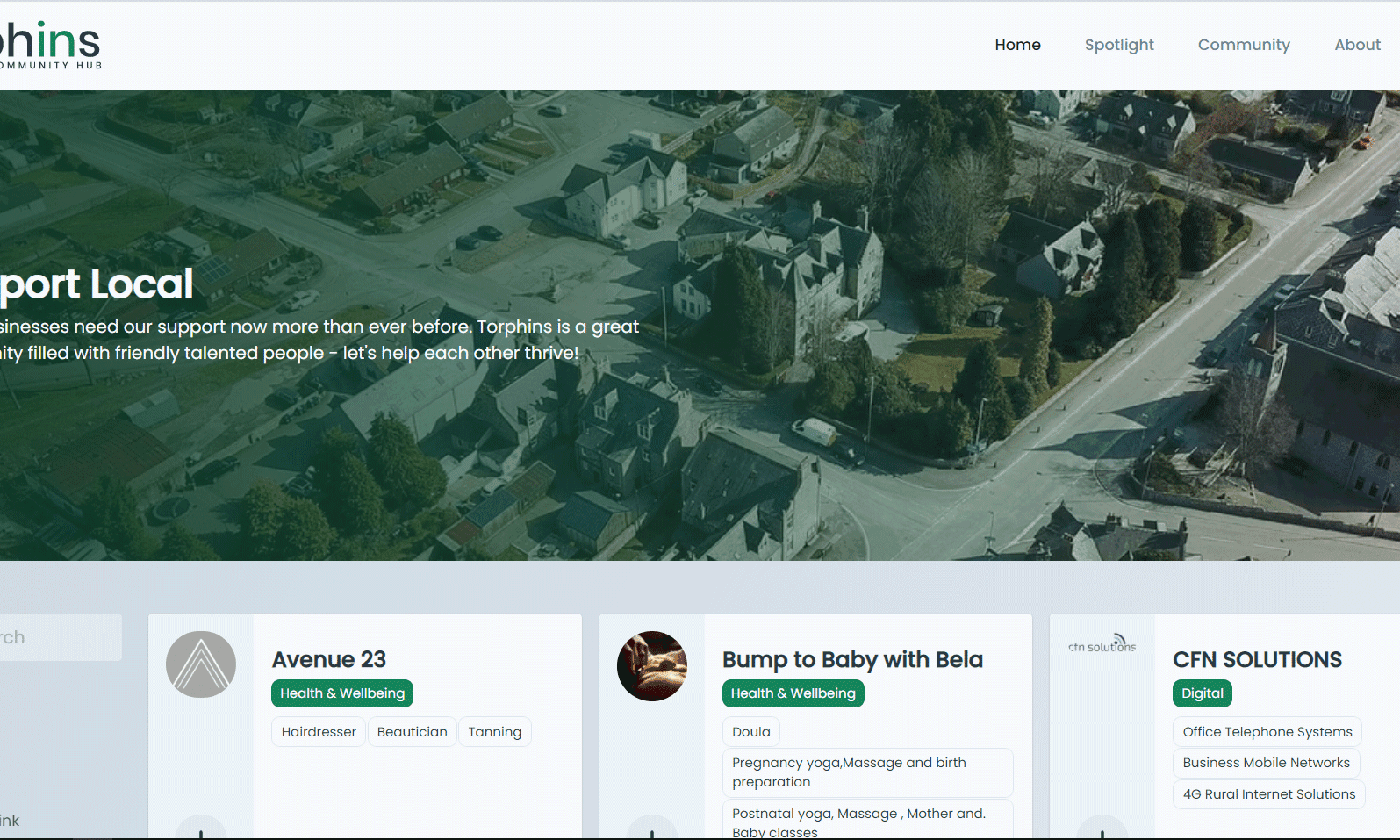
Task: Click the 4G Rural Internet Solutions tag
Action: (x=1268, y=794)
